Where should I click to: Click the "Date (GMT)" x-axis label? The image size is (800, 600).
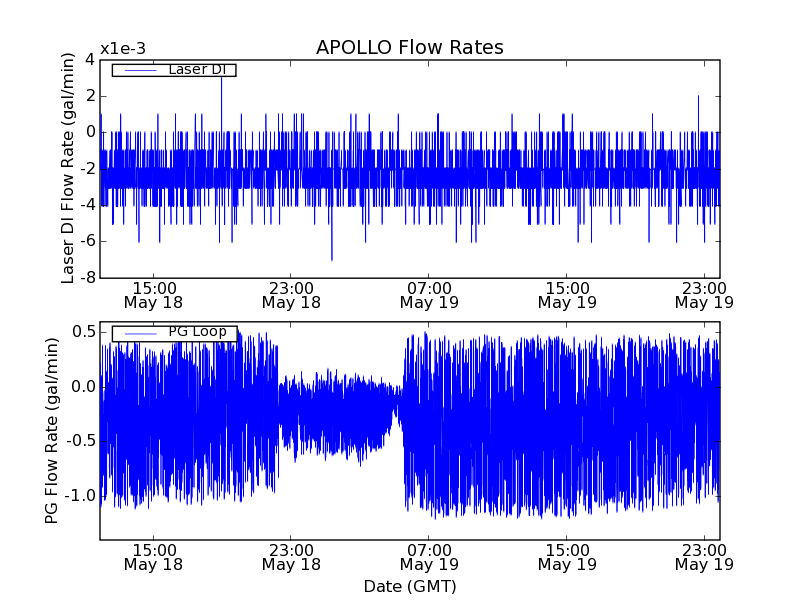click(x=409, y=586)
